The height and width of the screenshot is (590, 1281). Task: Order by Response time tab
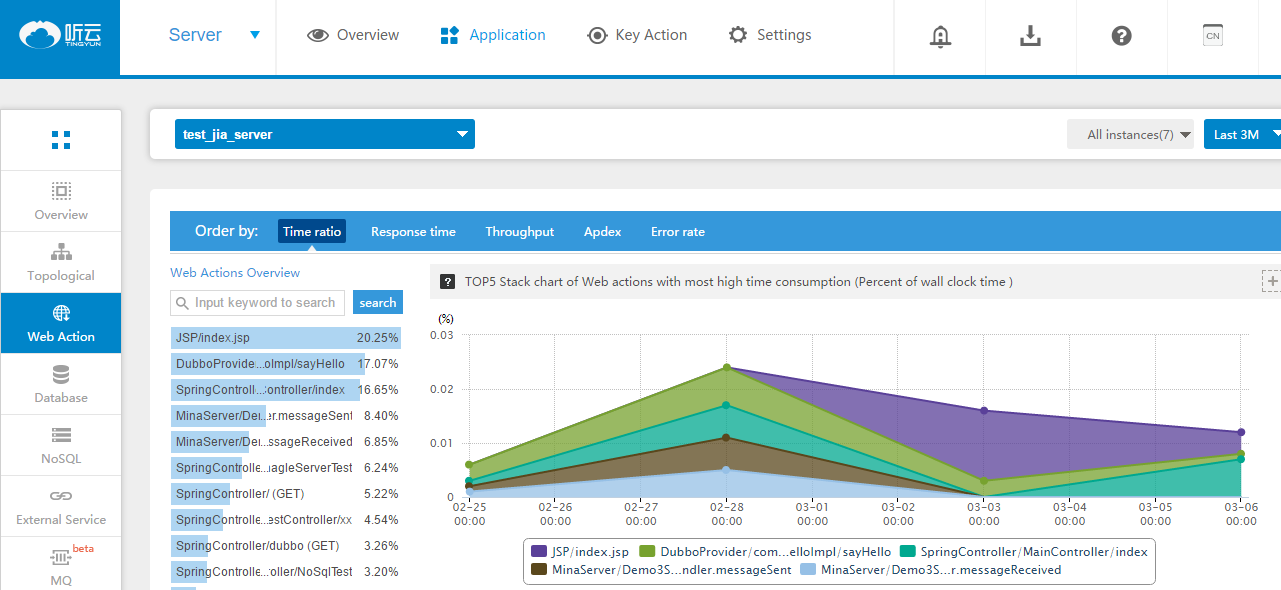pos(413,232)
